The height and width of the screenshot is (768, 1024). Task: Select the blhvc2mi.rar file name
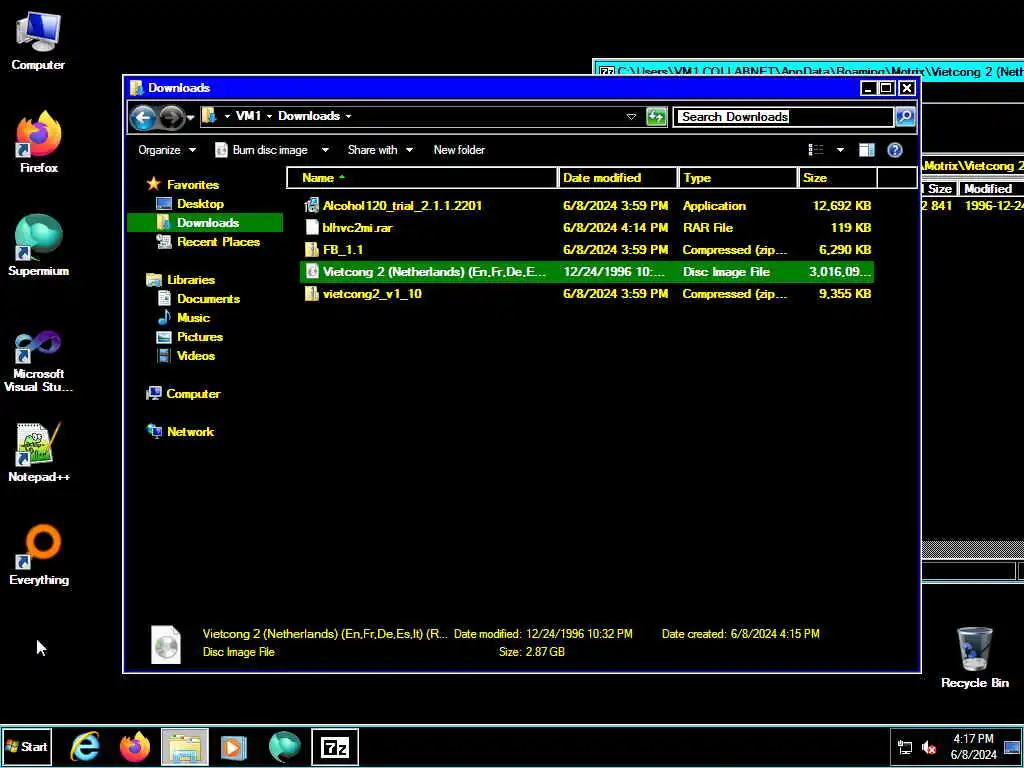357,228
